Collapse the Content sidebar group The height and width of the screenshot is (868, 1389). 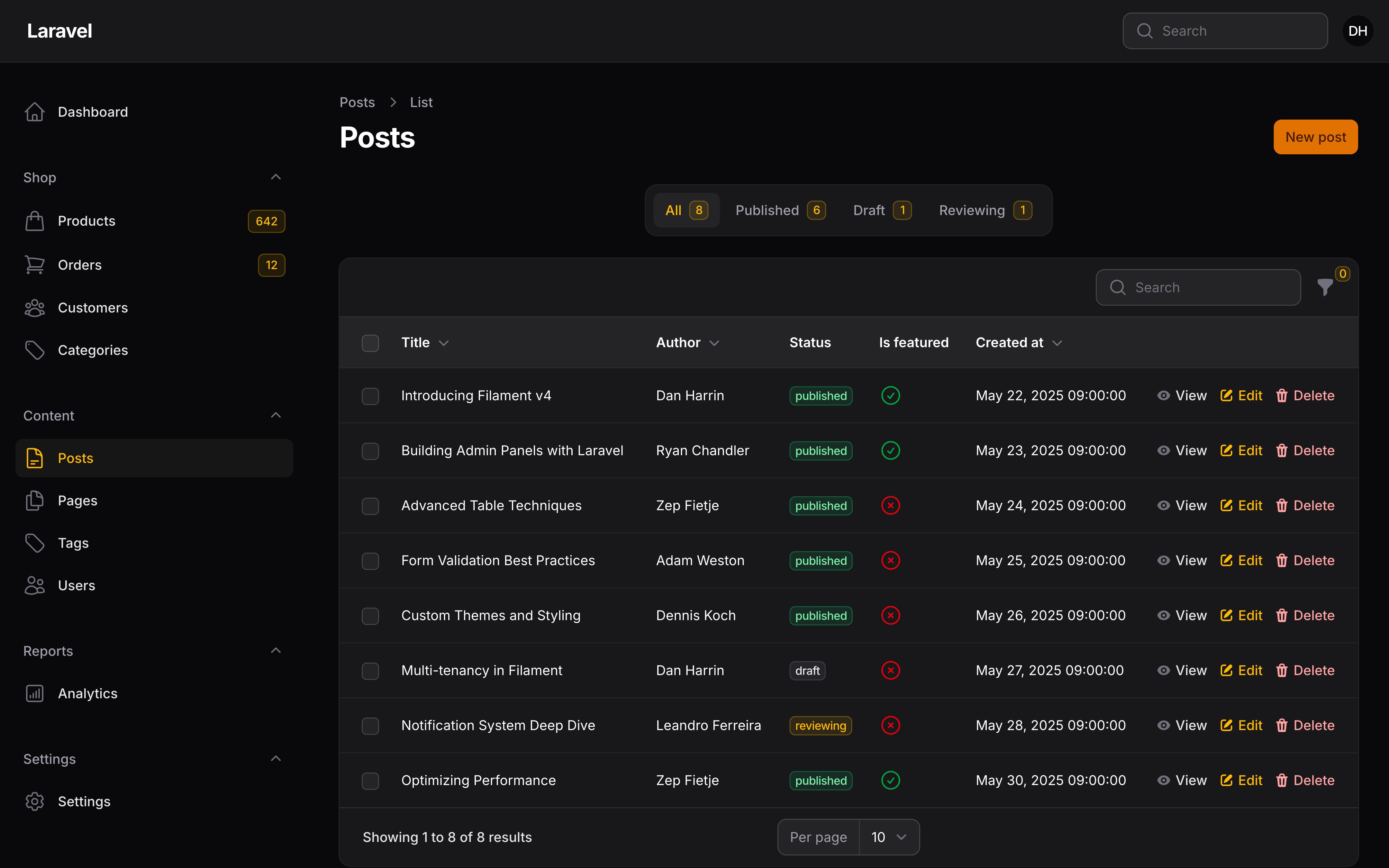tap(276, 415)
